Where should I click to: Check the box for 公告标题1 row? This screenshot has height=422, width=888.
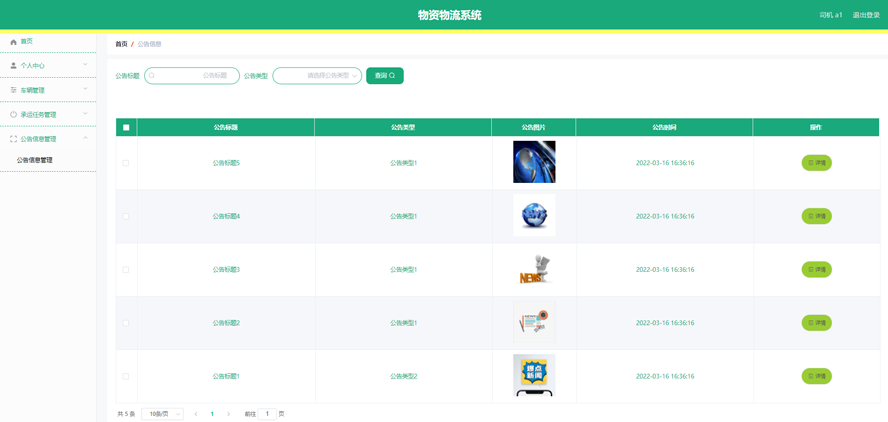[x=126, y=376]
